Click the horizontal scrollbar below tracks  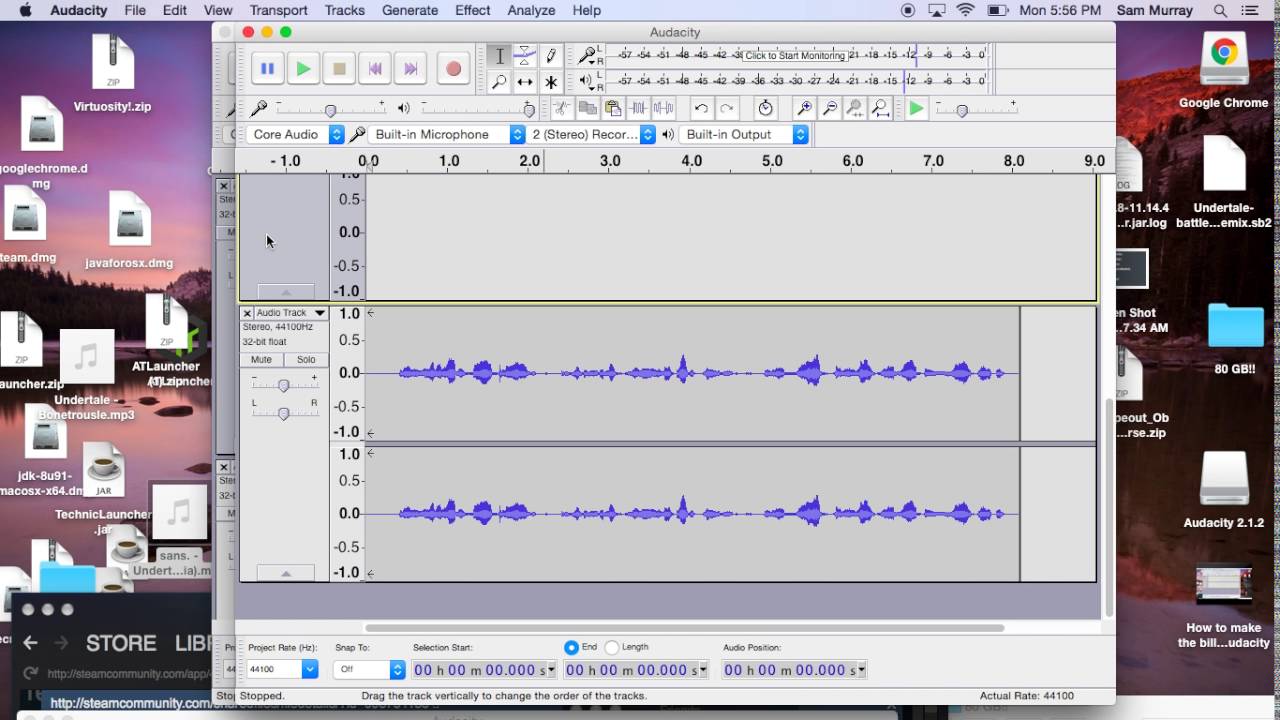683,628
